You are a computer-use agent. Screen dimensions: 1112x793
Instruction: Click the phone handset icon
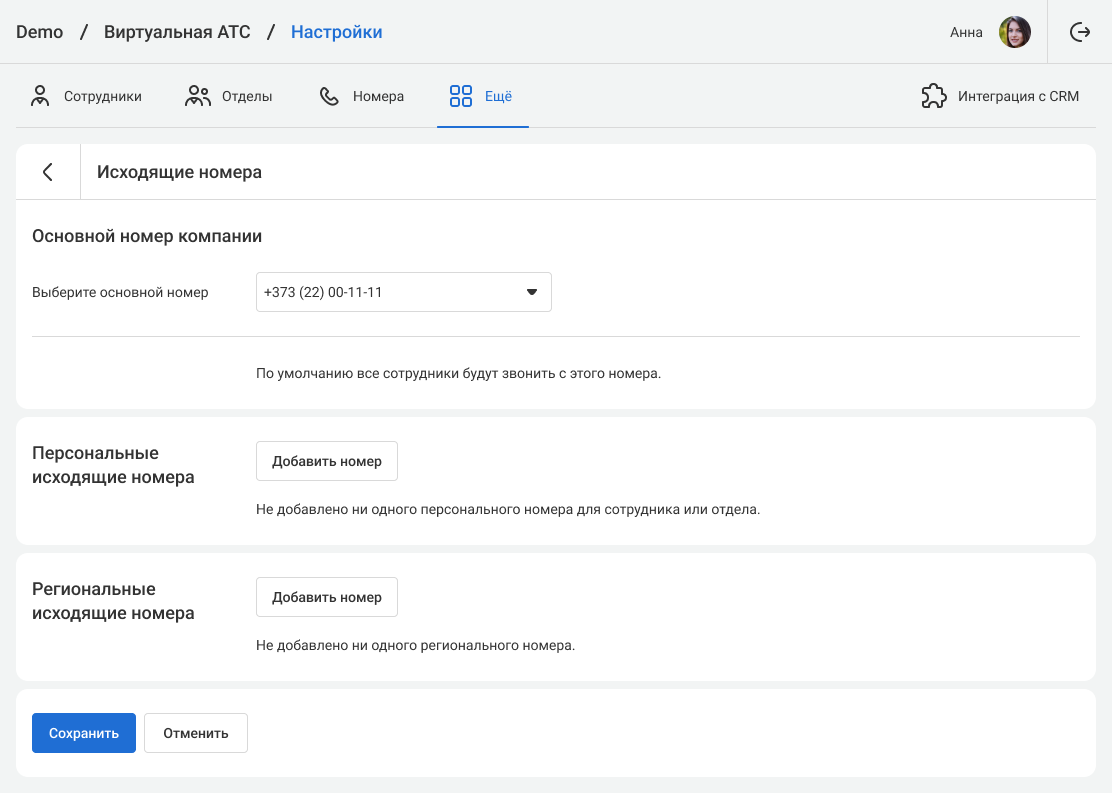click(329, 96)
